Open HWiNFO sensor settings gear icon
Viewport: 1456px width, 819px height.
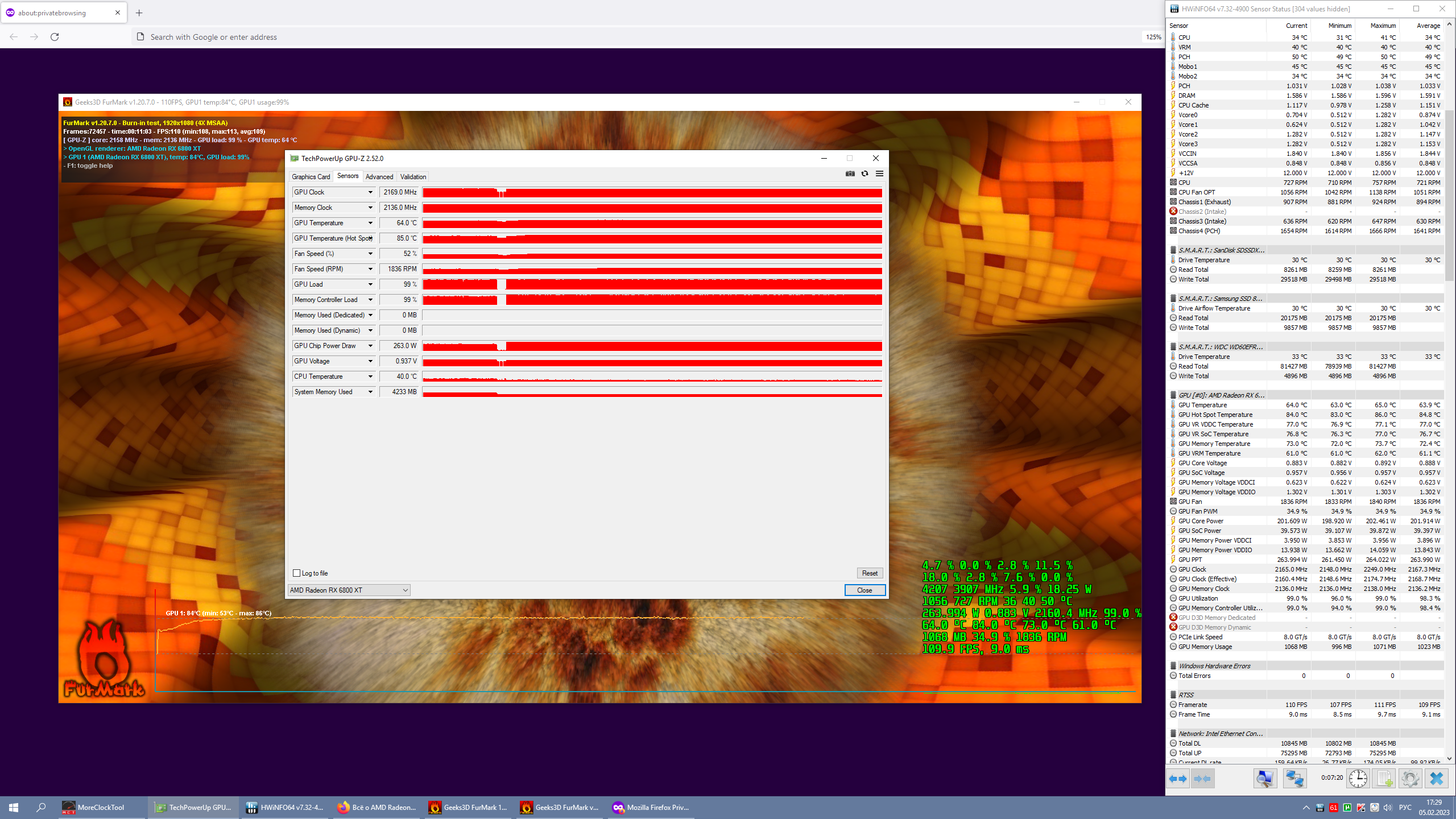pyautogui.click(x=1410, y=778)
